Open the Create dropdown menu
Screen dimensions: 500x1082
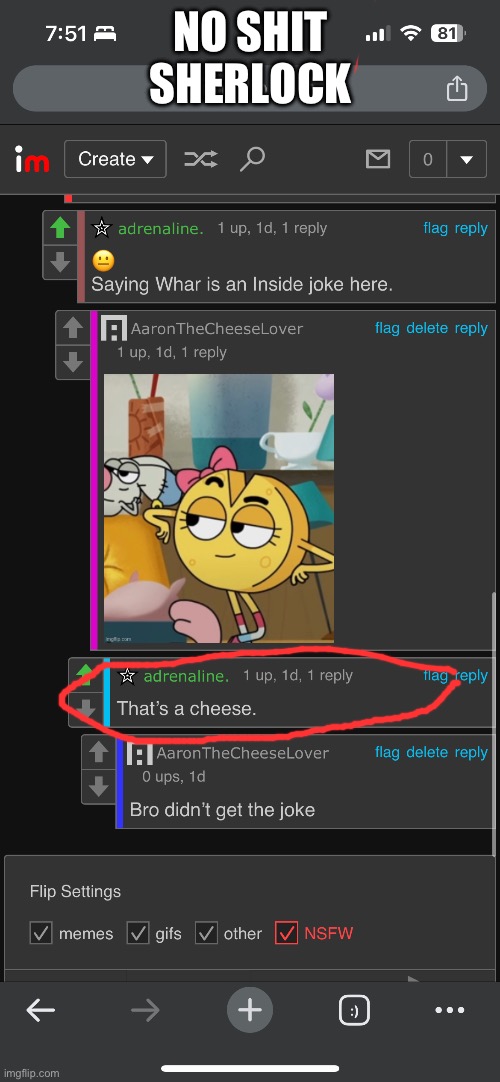(x=115, y=159)
